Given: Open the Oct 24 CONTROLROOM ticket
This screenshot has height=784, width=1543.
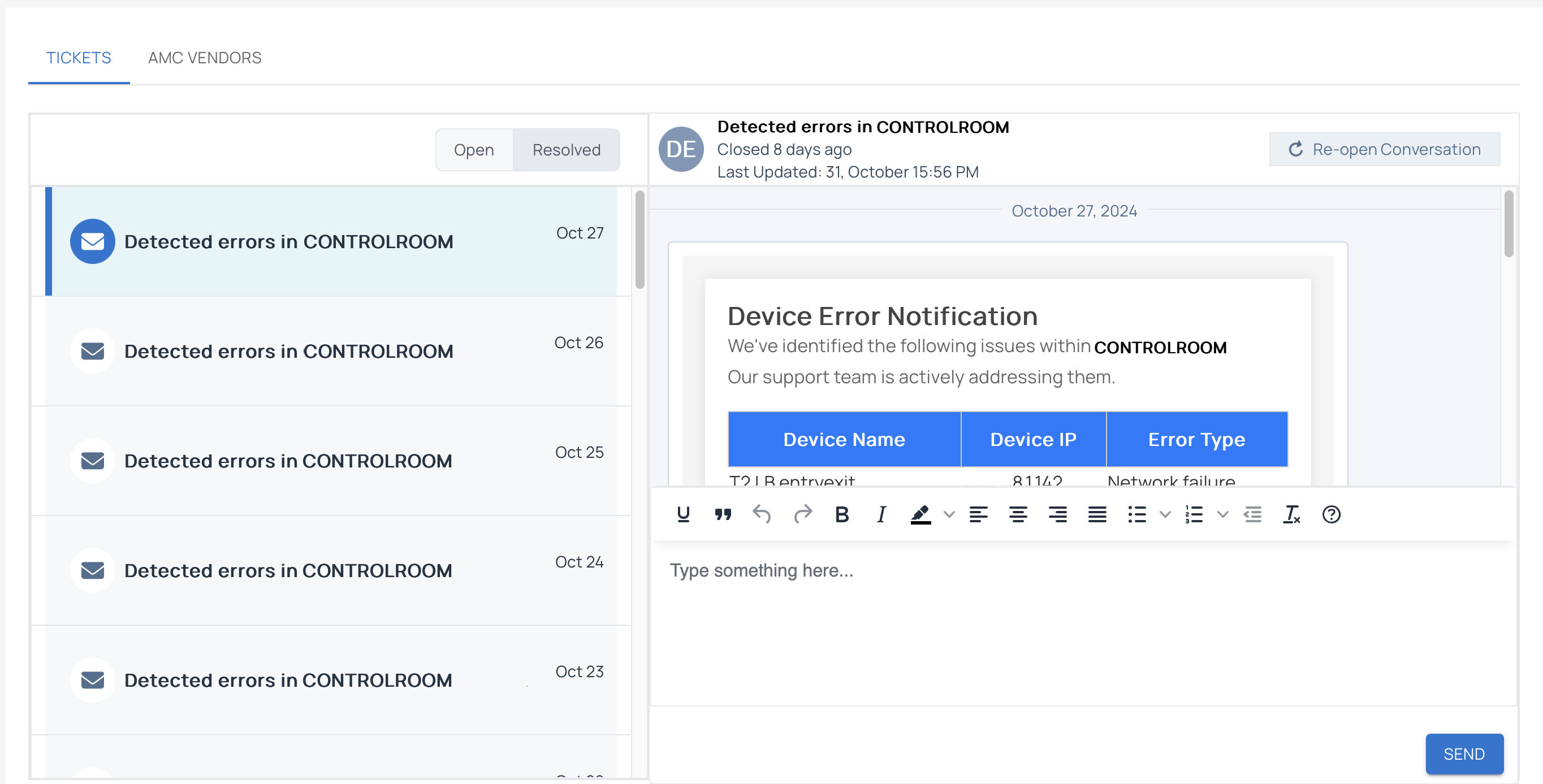Looking at the screenshot, I should [x=331, y=570].
